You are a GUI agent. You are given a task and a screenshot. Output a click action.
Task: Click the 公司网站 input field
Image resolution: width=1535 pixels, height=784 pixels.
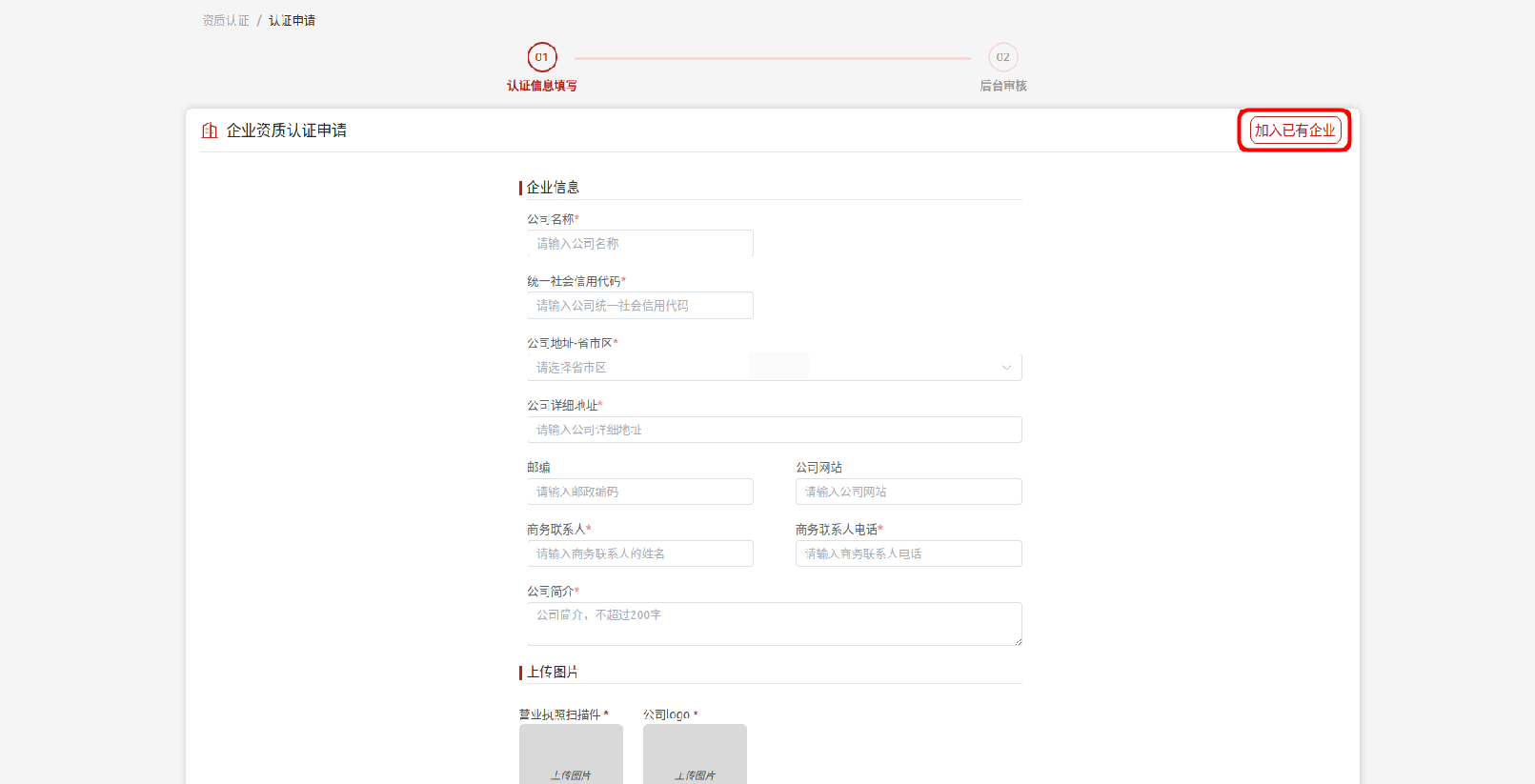tap(908, 492)
